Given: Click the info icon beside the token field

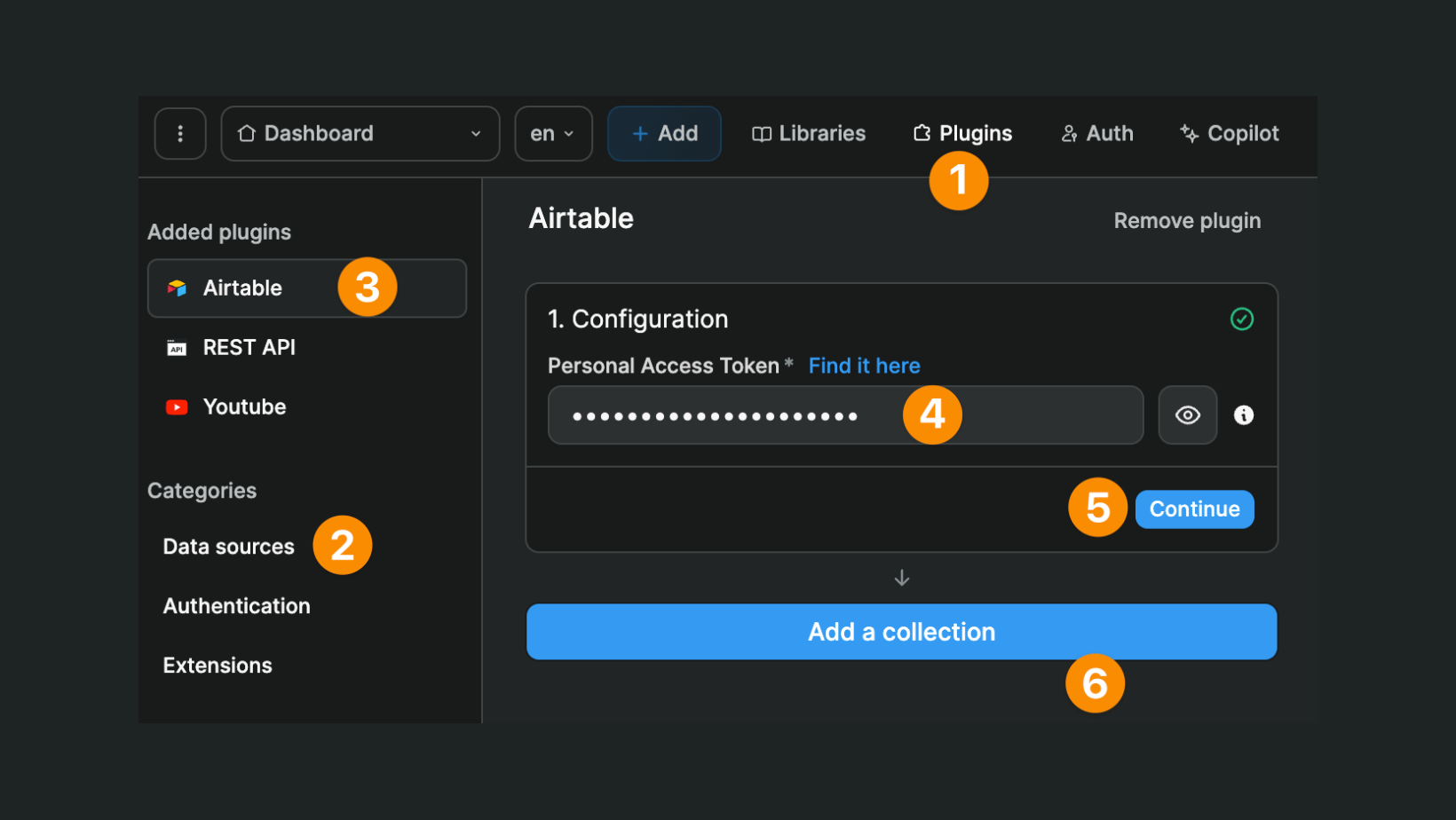Looking at the screenshot, I should click(1243, 414).
